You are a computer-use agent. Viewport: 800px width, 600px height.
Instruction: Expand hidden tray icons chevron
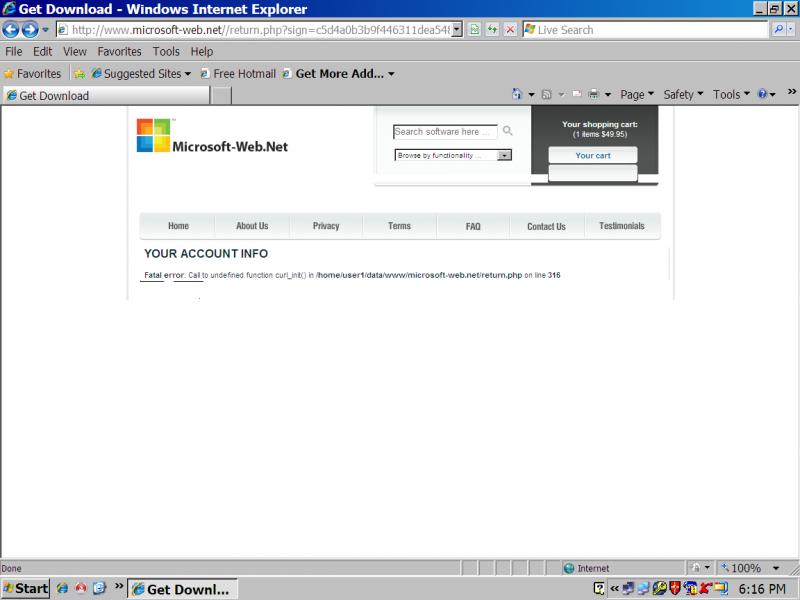(x=615, y=589)
